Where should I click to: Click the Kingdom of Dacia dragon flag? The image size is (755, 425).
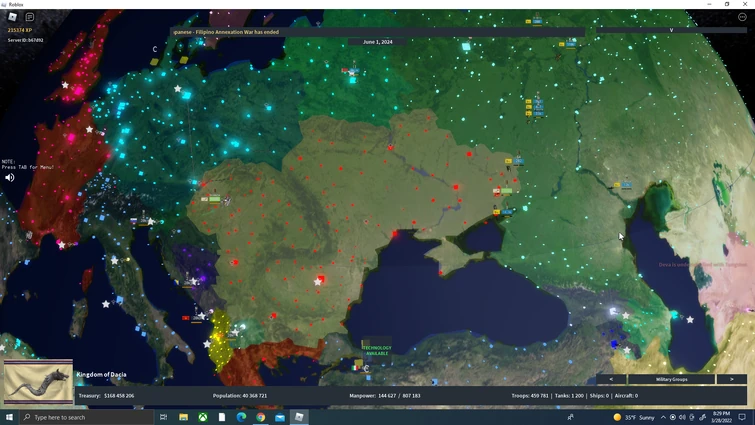[39, 382]
